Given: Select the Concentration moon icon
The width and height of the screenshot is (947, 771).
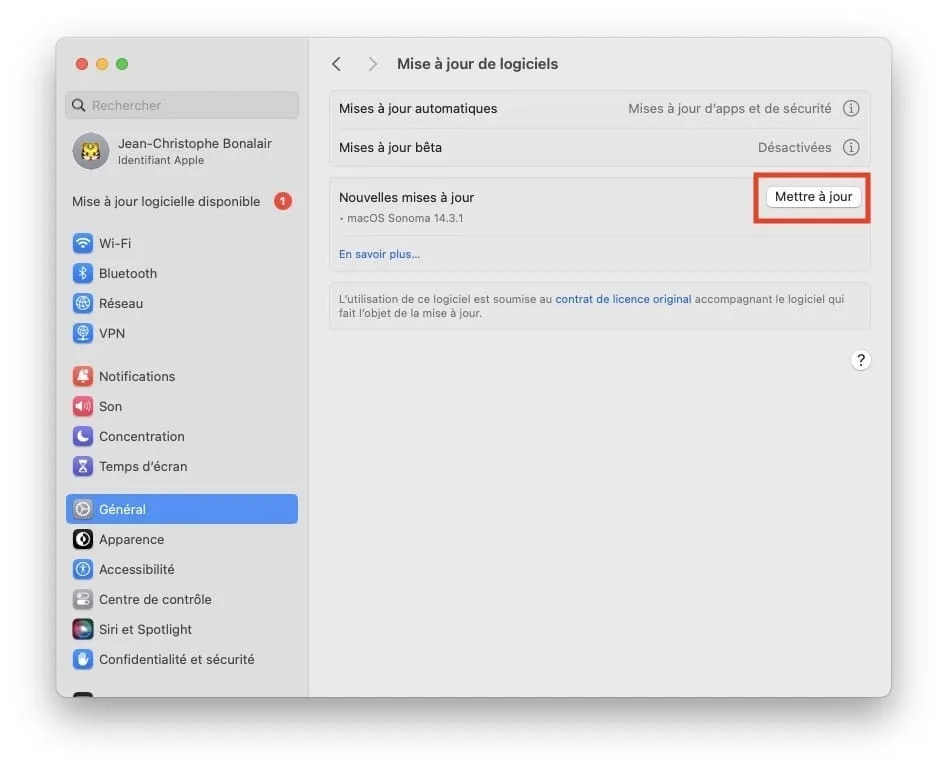Looking at the screenshot, I should tap(83, 436).
